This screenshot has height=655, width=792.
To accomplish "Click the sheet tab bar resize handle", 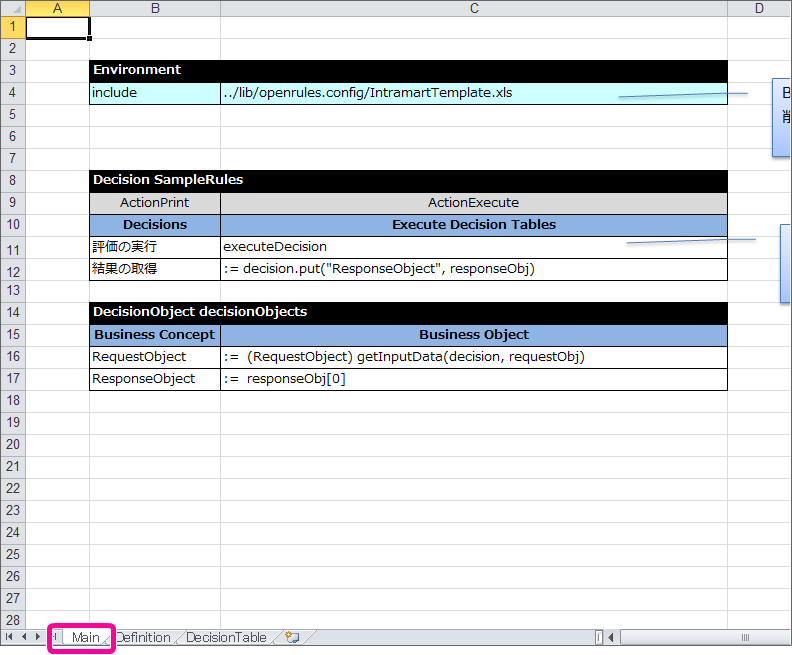I will click(x=599, y=637).
